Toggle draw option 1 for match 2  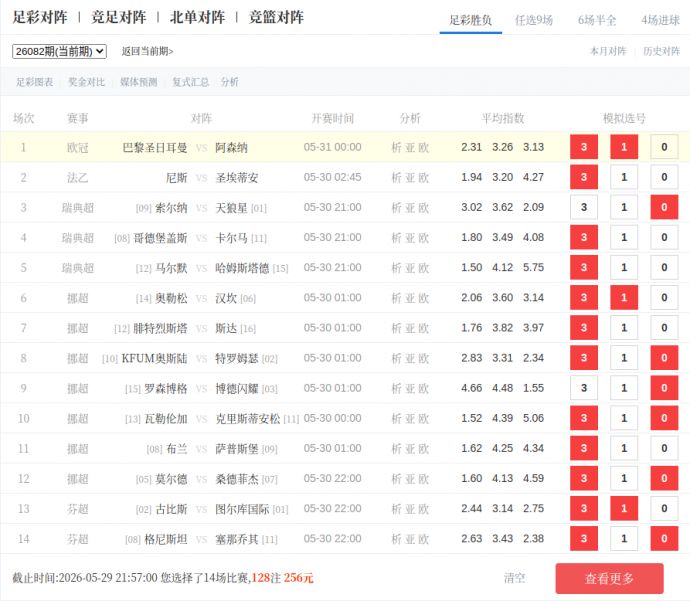tap(624, 177)
